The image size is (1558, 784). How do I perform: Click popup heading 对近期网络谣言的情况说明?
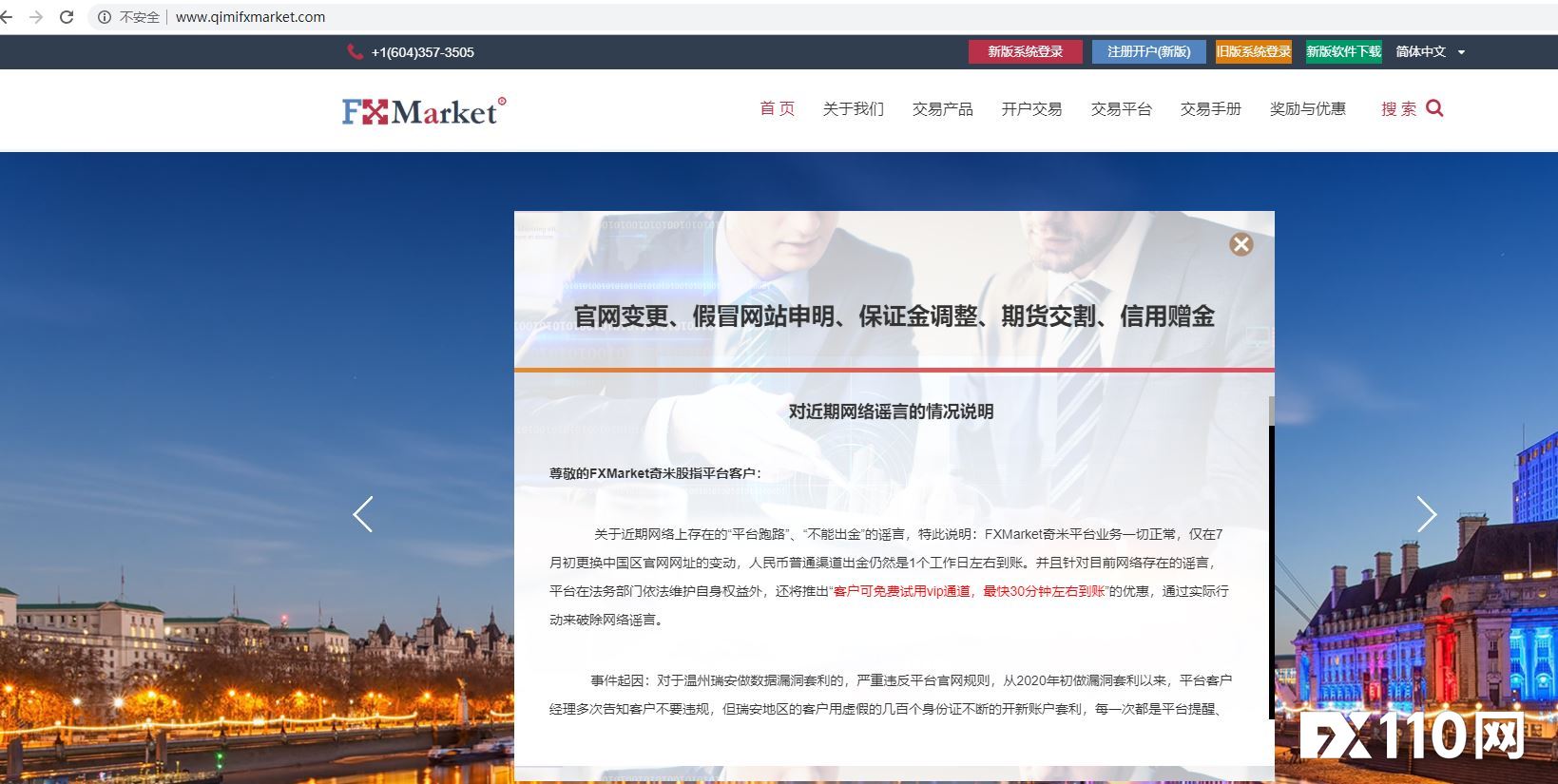[x=891, y=411]
